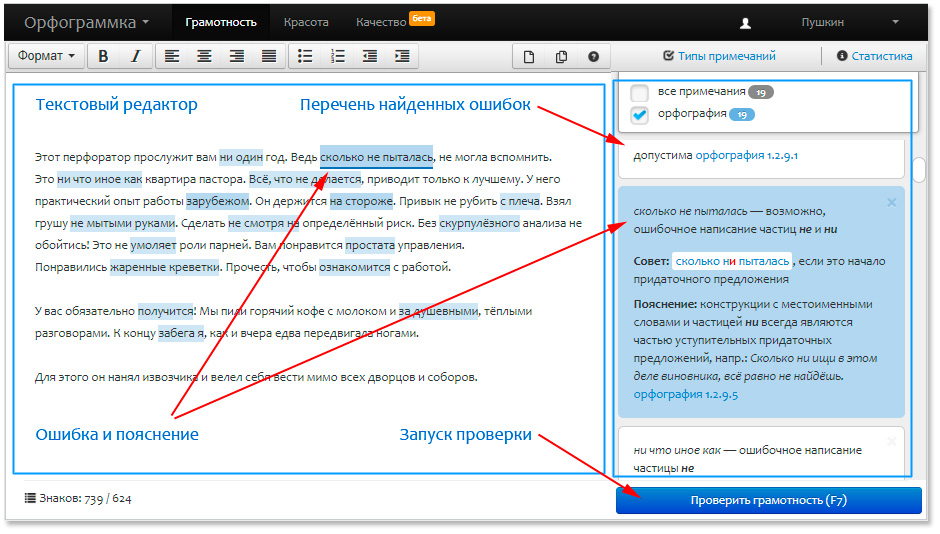The width and height of the screenshot is (940, 534).
Task: Click highlighted word 'получится'
Action: (x=166, y=312)
